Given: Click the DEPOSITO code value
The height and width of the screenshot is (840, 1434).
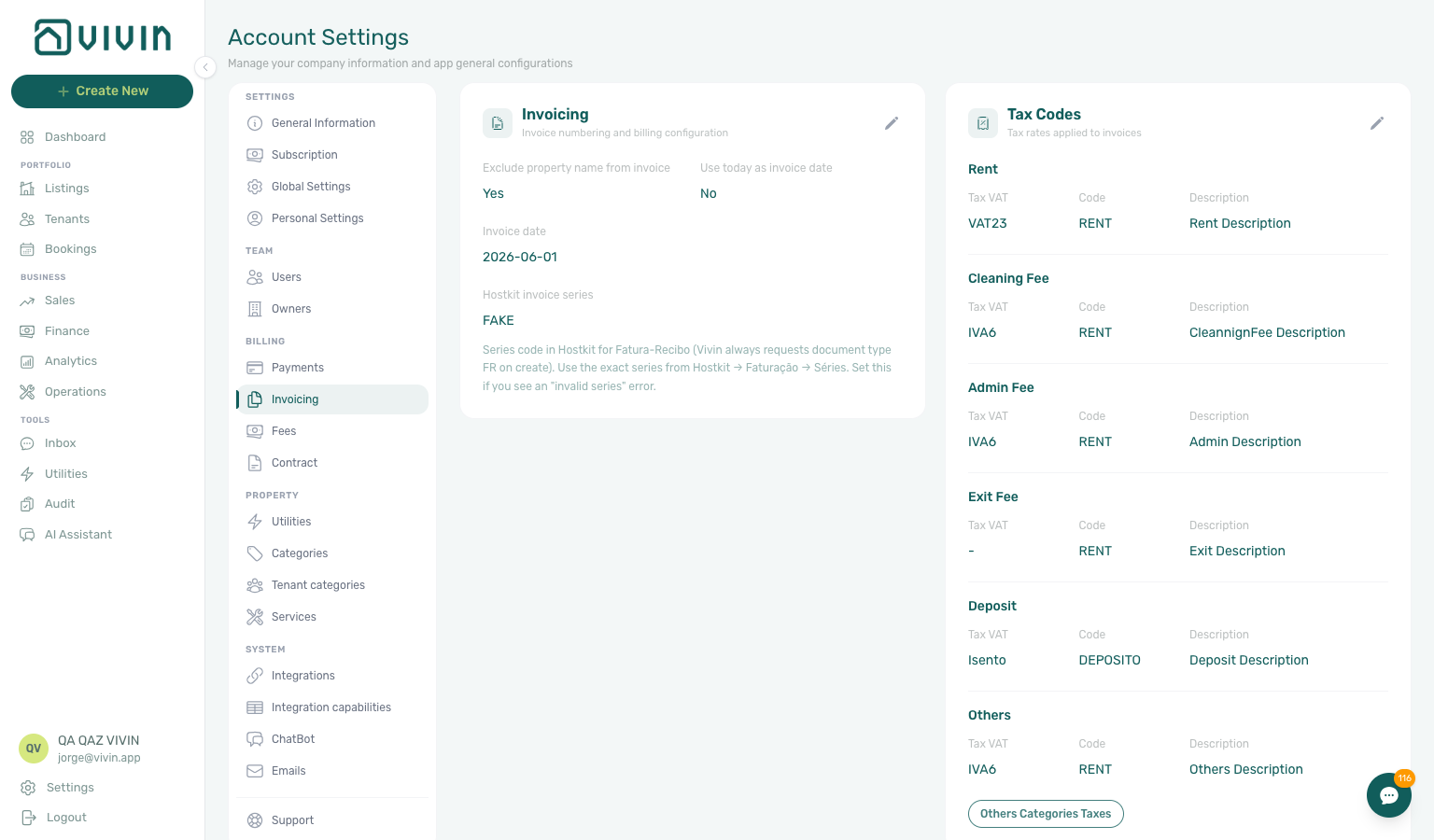Looking at the screenshot, I should click(x=1110, y=661).
